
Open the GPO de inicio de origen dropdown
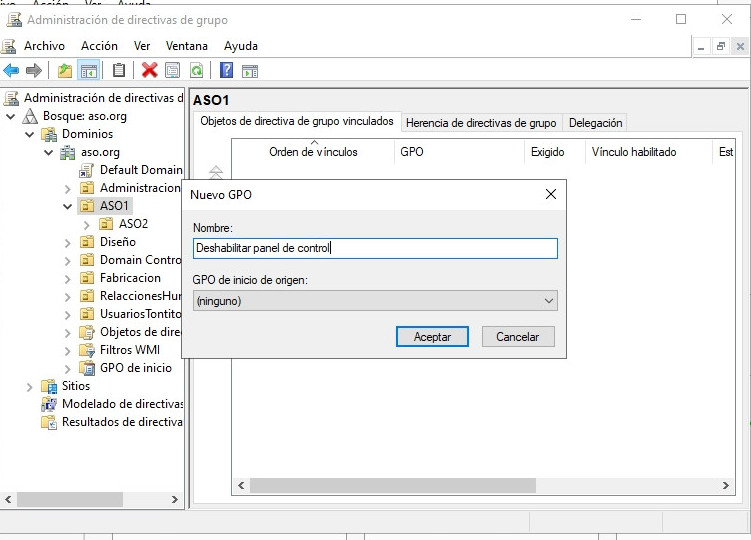click(x=375, y=300)
